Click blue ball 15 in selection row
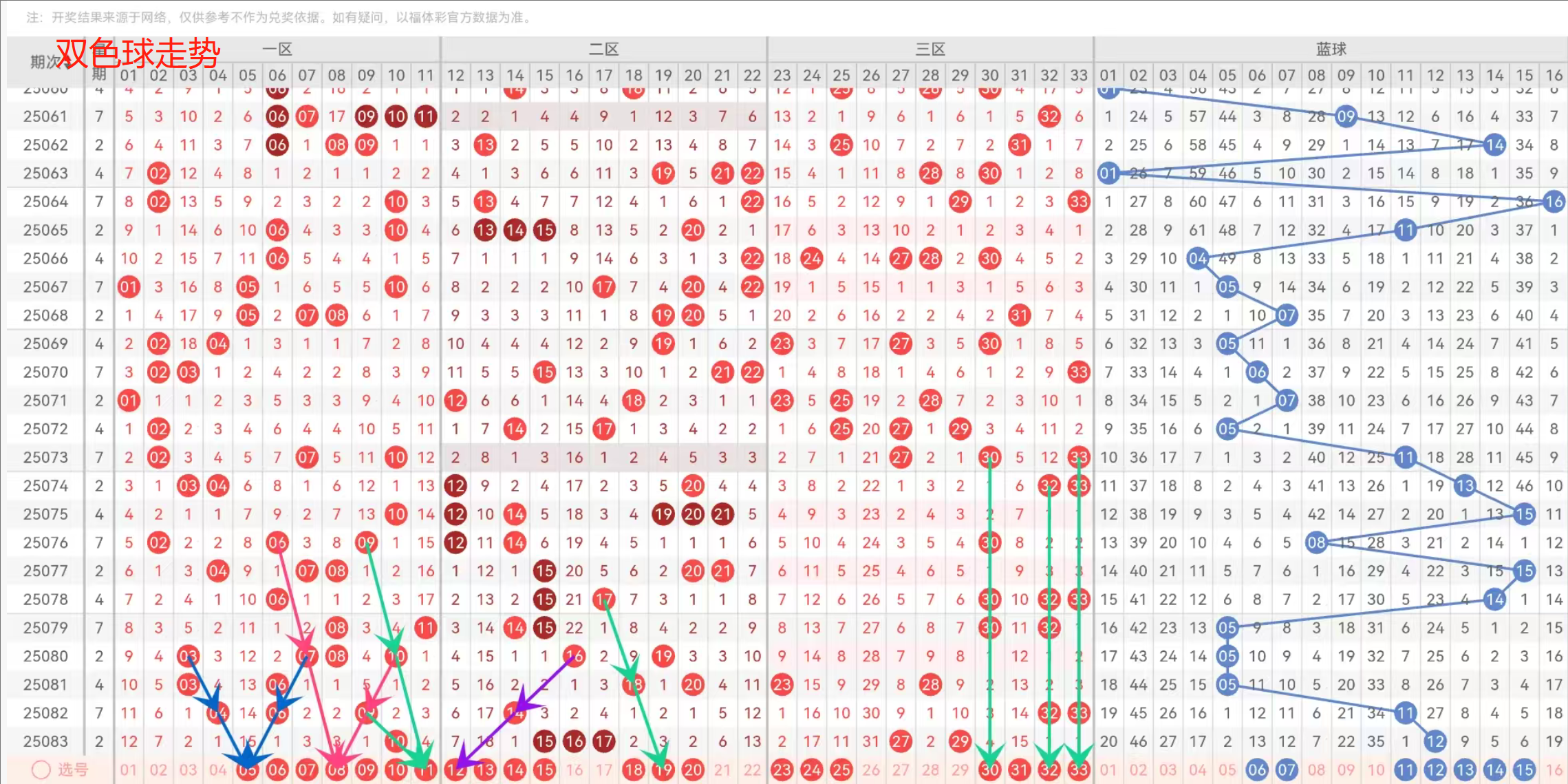 pyautogui.click(x=1524, y=770)
